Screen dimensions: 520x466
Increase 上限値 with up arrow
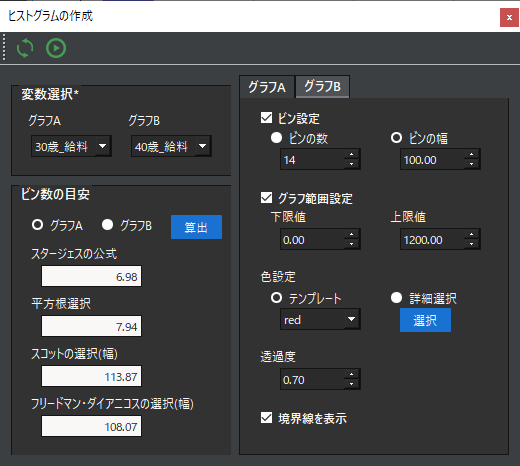471,234
